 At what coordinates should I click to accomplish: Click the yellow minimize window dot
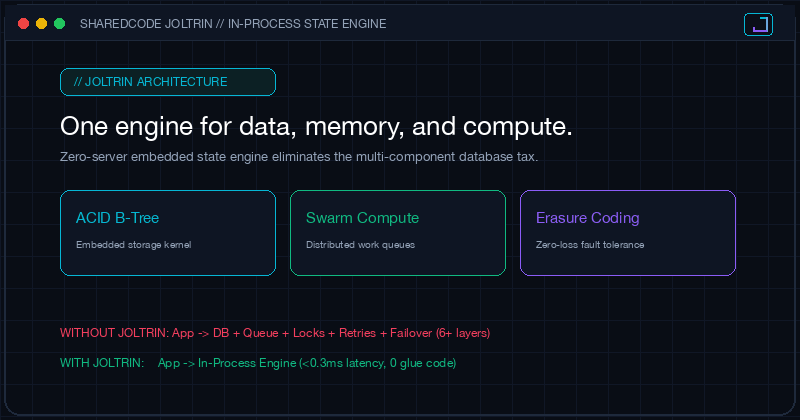click(41, 23)
